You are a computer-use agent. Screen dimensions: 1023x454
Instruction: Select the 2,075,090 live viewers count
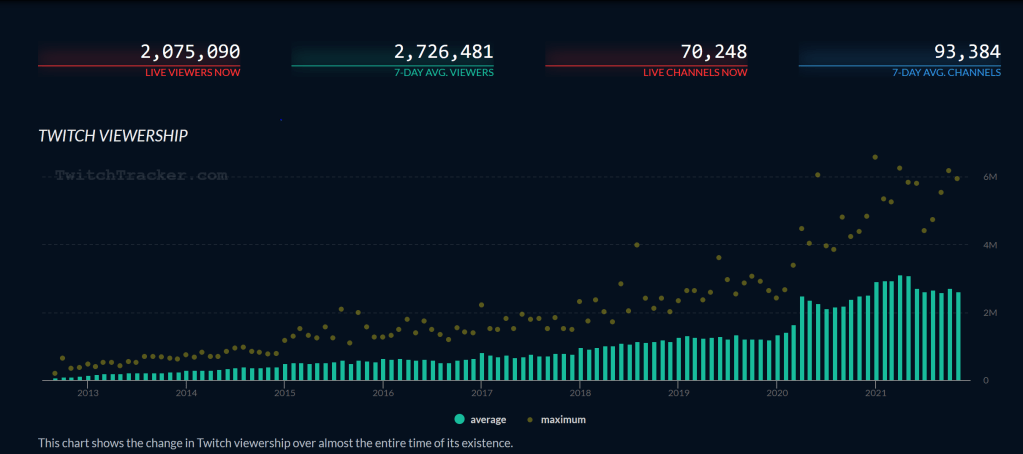pyautogui.click(x=190, y=51)
